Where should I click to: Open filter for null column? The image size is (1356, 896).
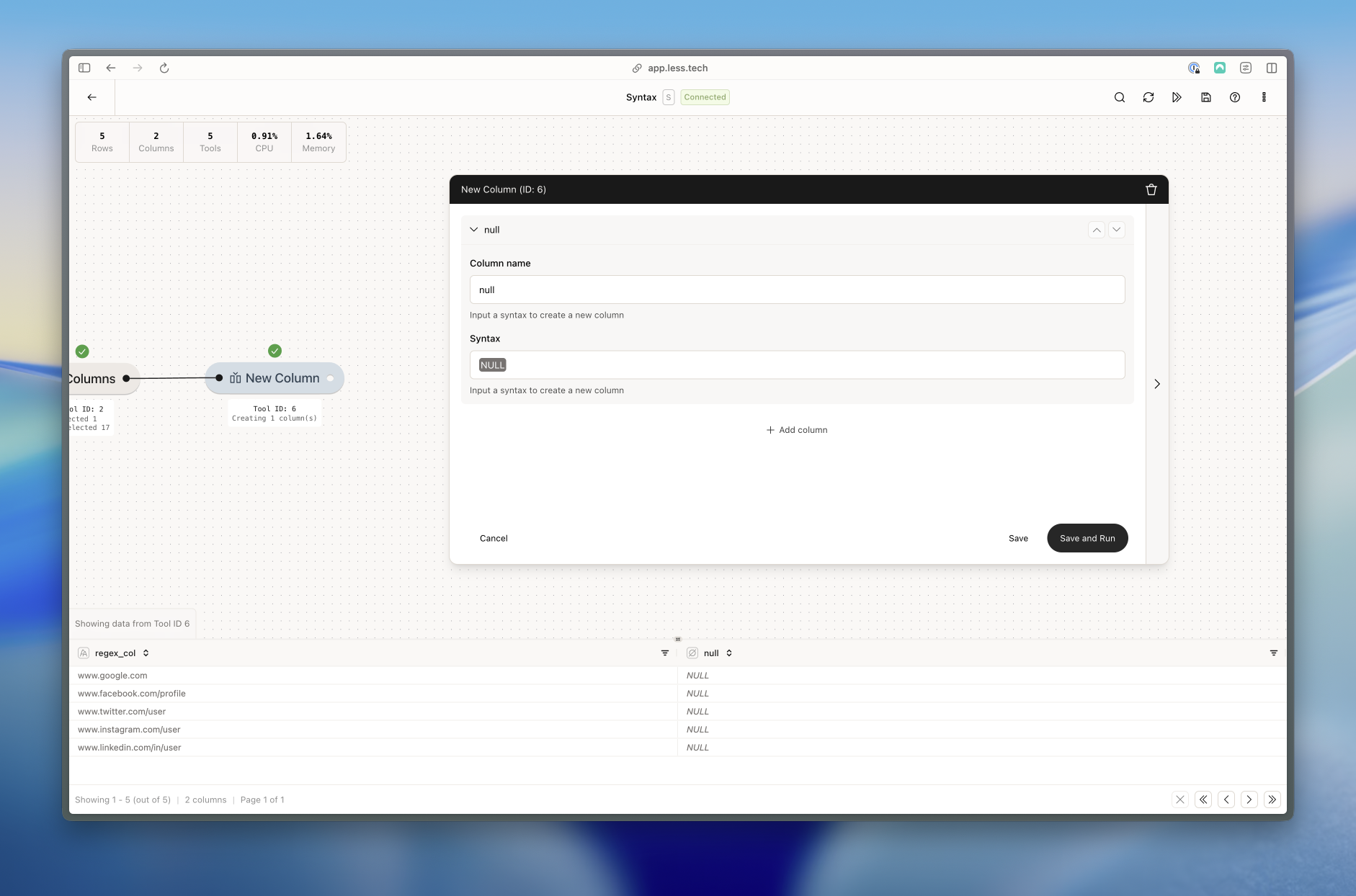1274,653
